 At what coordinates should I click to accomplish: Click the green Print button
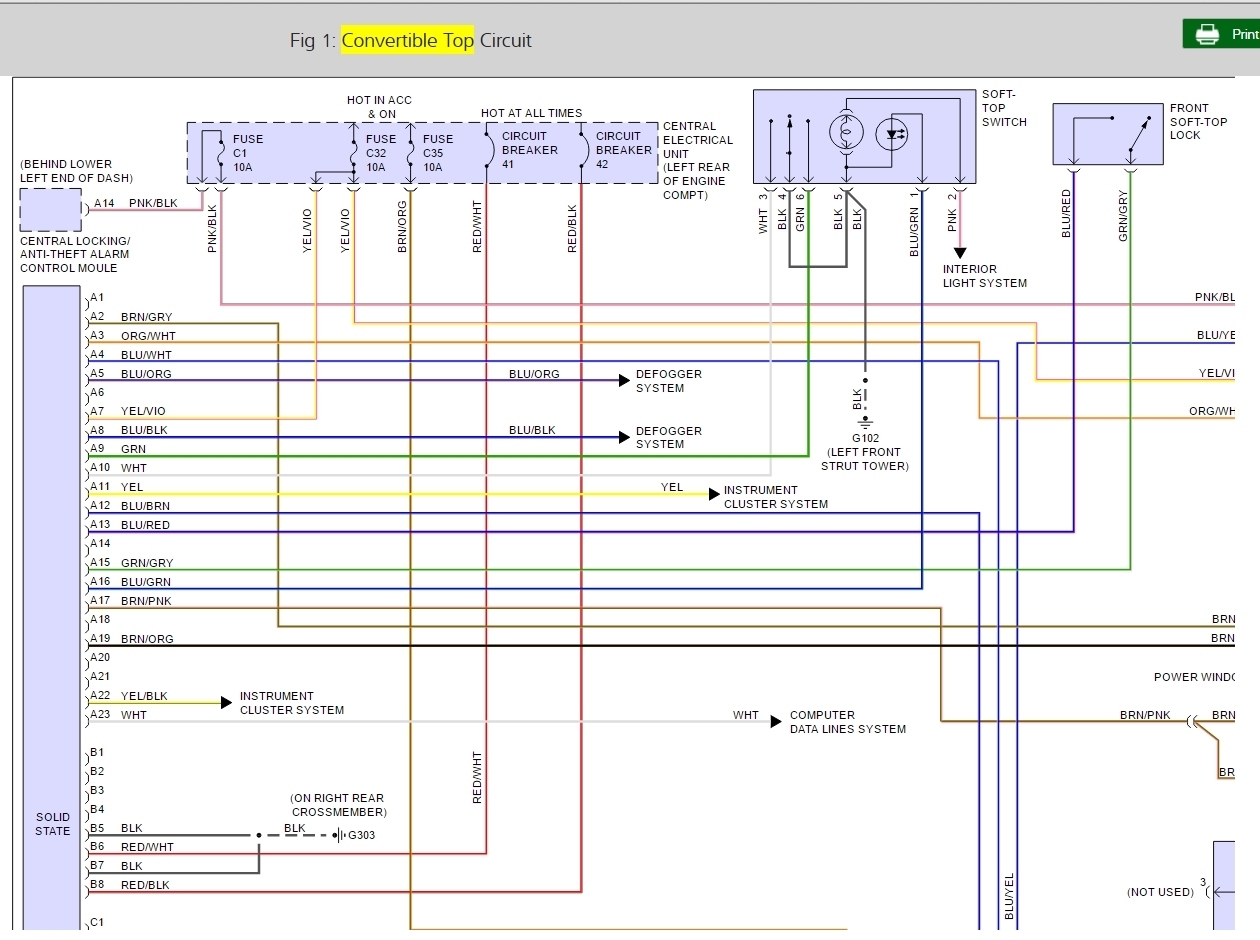(1221, 34)
